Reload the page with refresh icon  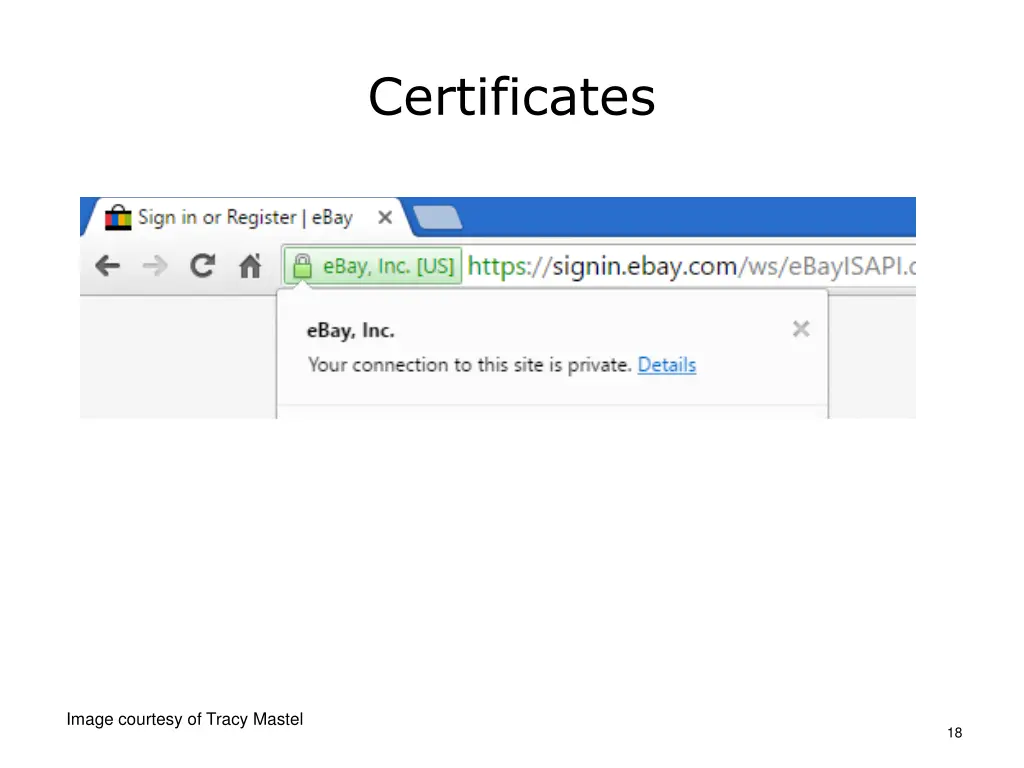tap(202, 265)
